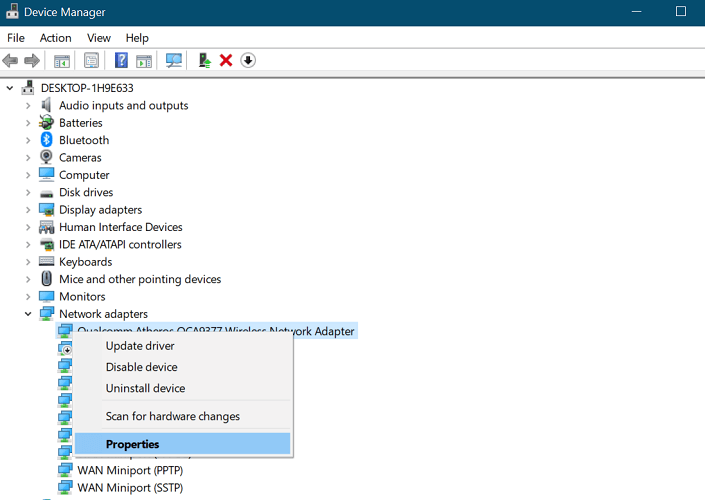Click the IDE ATA/ATAPI controllers icon
Screen dimensions: 705x500
47,245
